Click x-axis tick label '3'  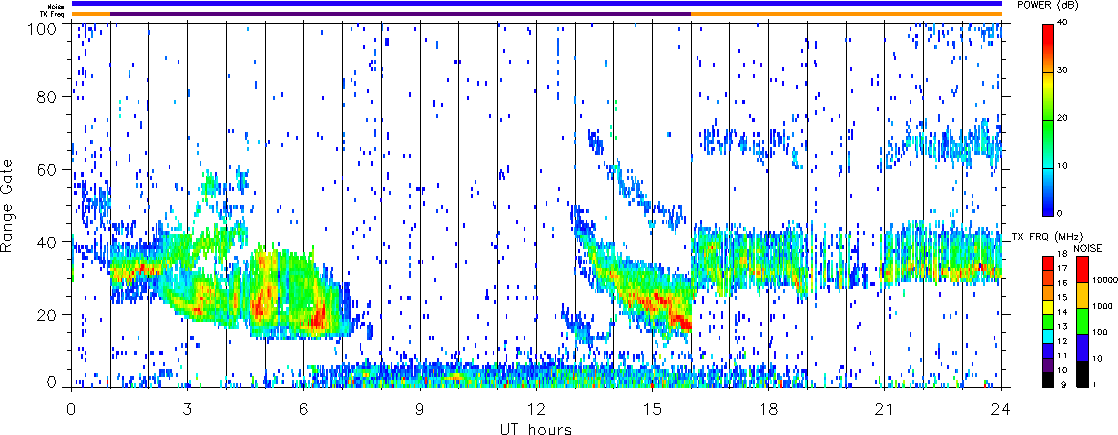click(x=187, y=408)
